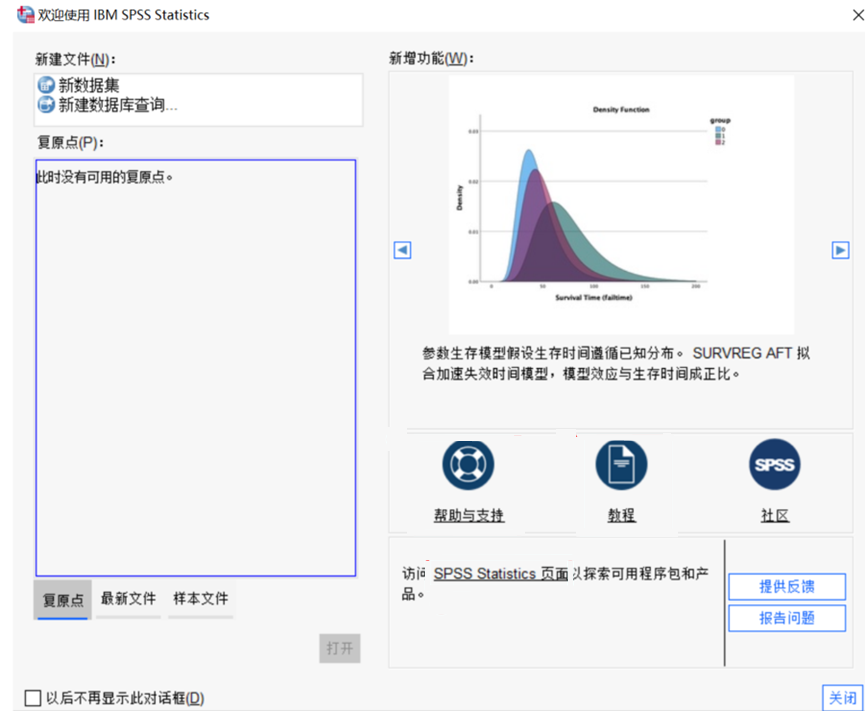Viewport: 865px width, 711px height.
Task: Advance to the next new feature slide
Action: click(840, 250)
